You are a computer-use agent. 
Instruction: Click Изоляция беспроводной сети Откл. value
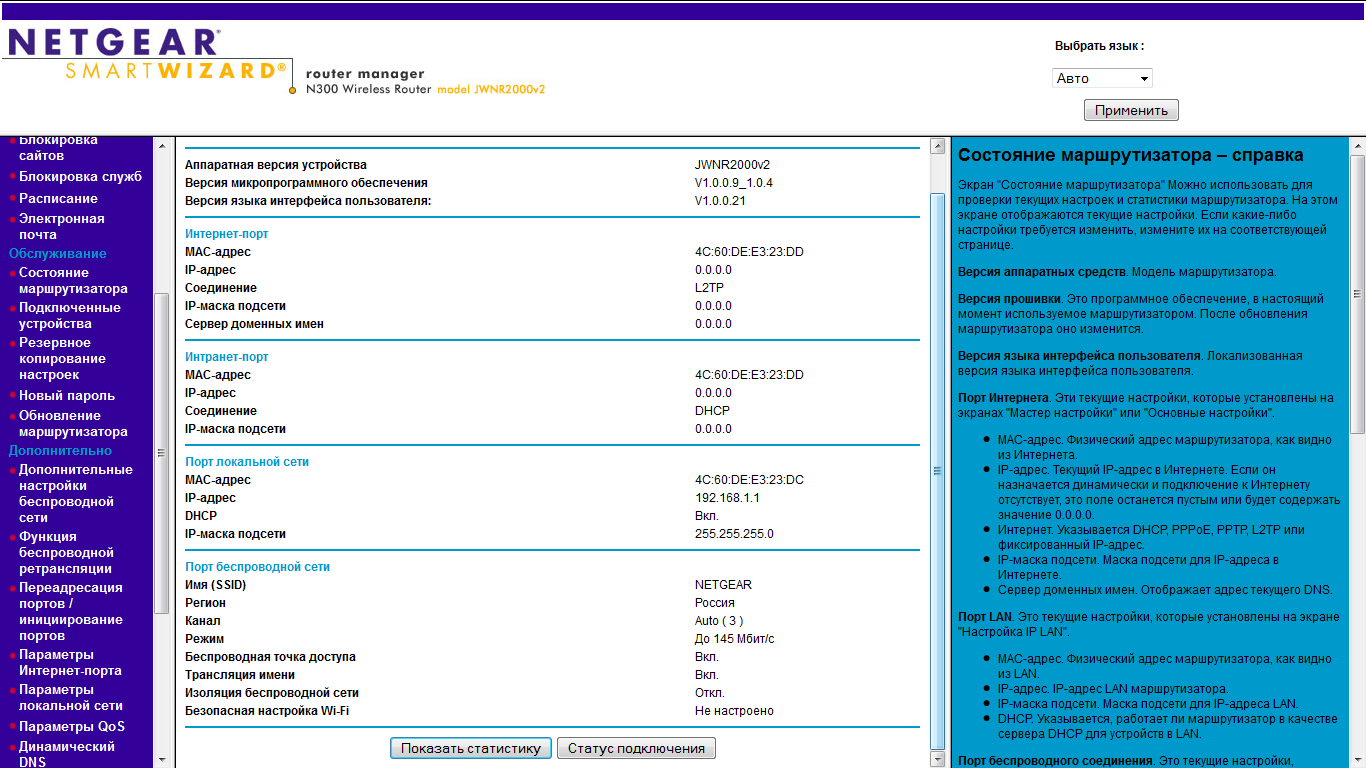(709, 693)
